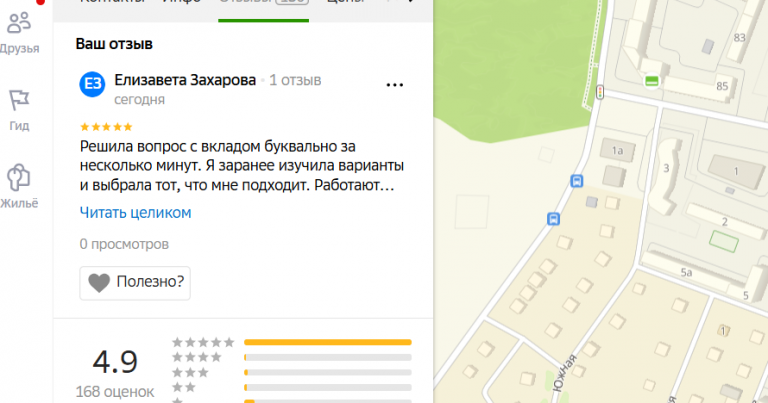Filter reviews by the three-star bar
Image resolution: width=768 pixels, height=403 pixels.
pos(328,373)
